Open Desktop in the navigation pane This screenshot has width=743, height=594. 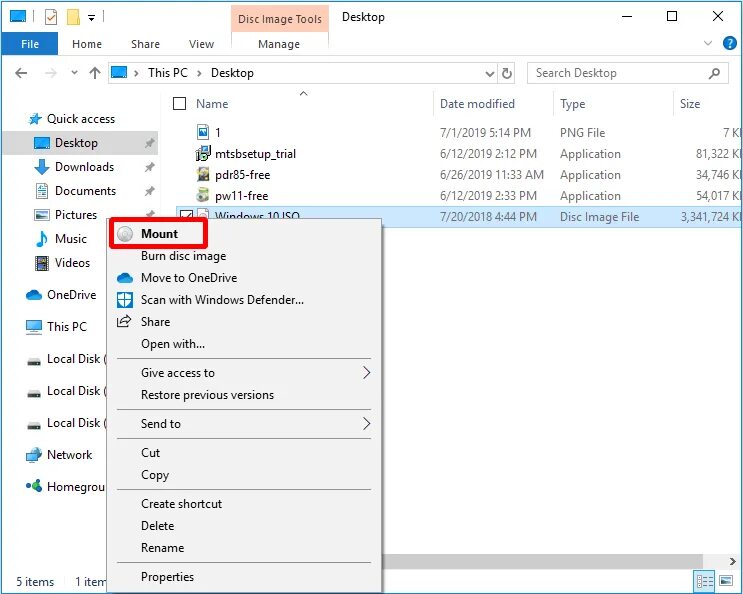point(76,143)
